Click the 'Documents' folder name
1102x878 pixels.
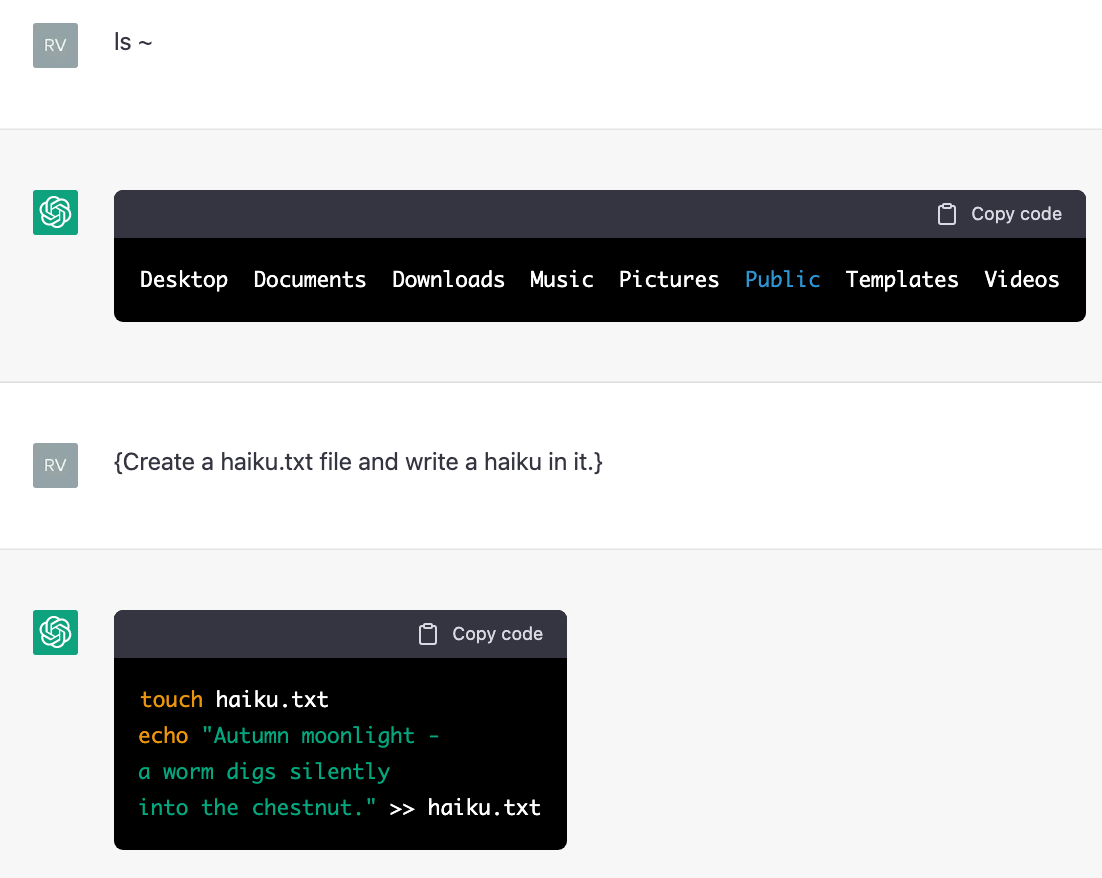click(310, 280)
